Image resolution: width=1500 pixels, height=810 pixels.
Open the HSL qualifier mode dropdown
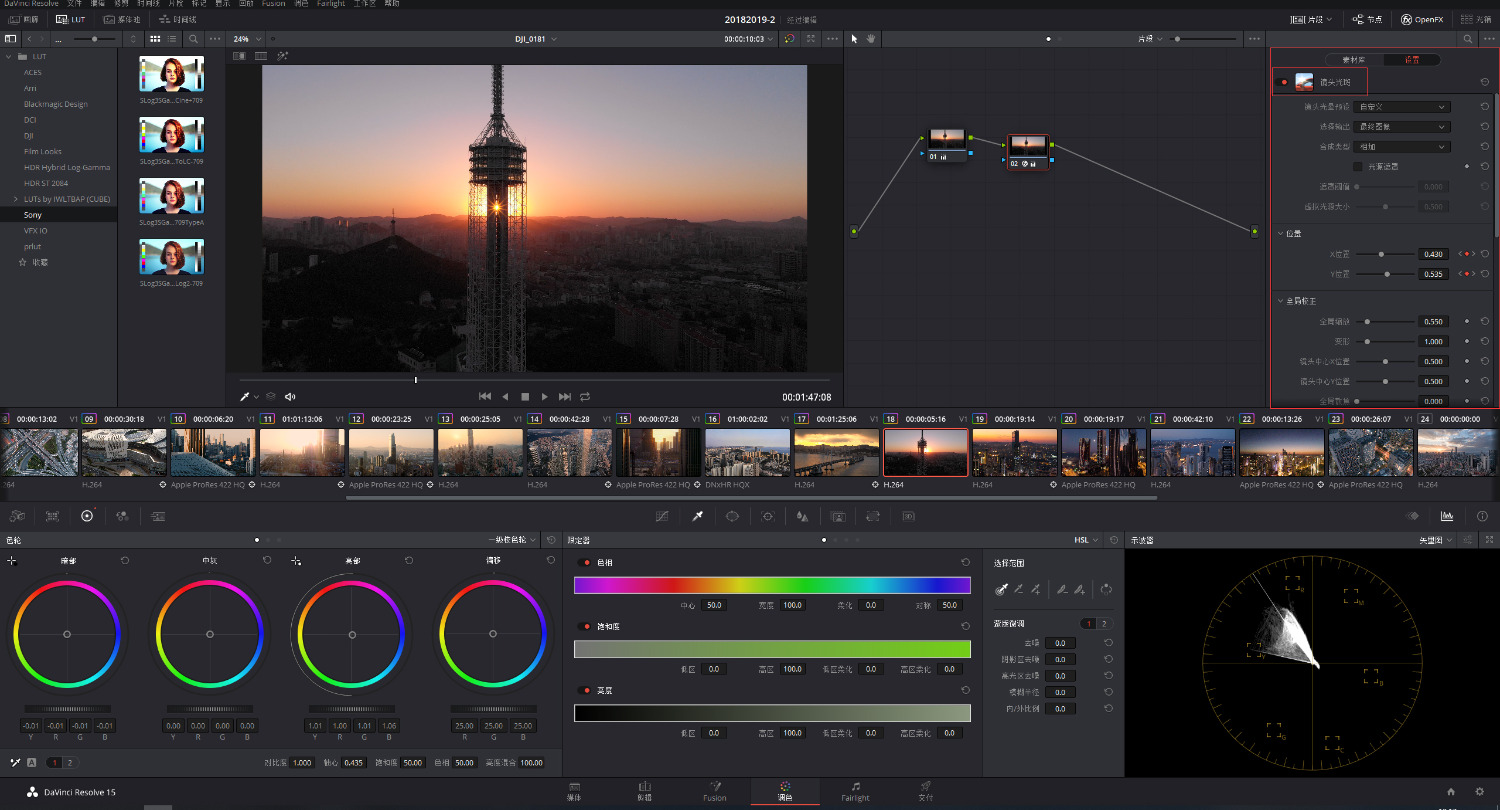coord(1086,540)
